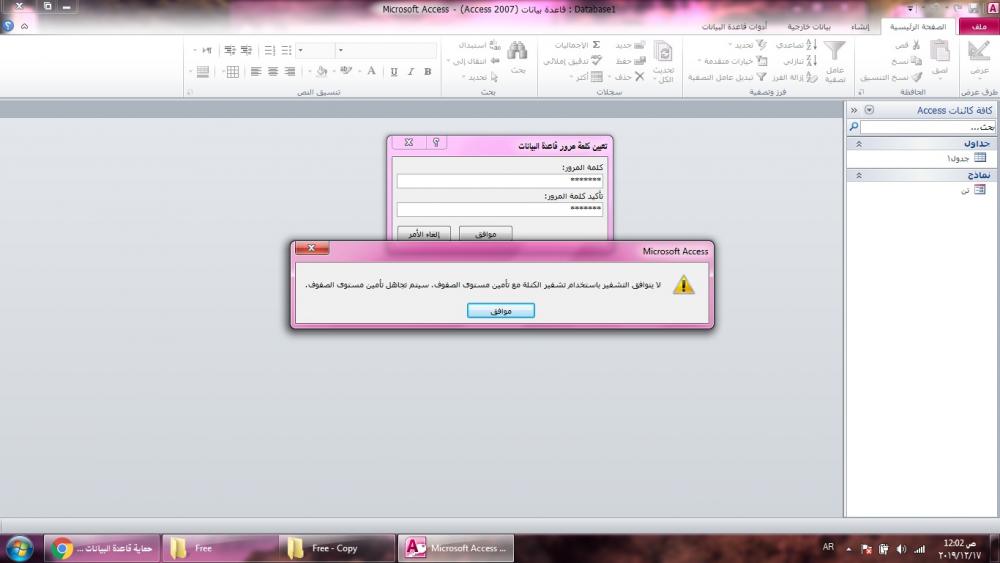
Task: Open the font name combo box
Action: (341, 50)
